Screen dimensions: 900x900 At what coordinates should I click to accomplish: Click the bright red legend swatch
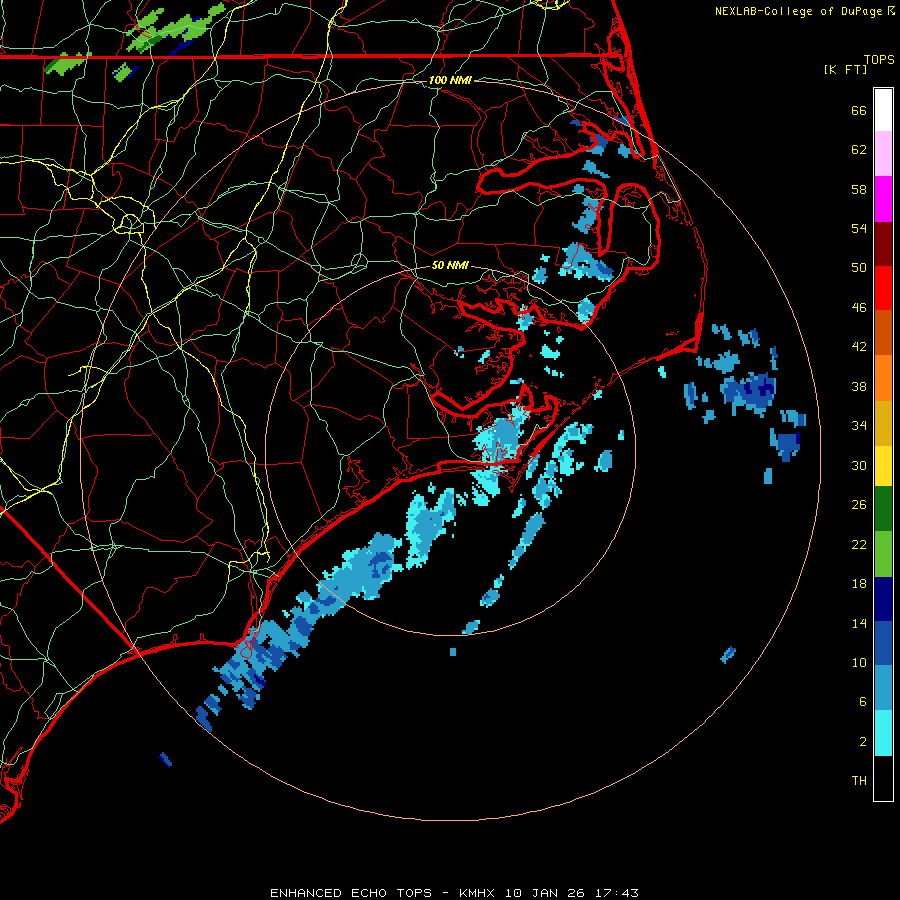coord(883,288)
